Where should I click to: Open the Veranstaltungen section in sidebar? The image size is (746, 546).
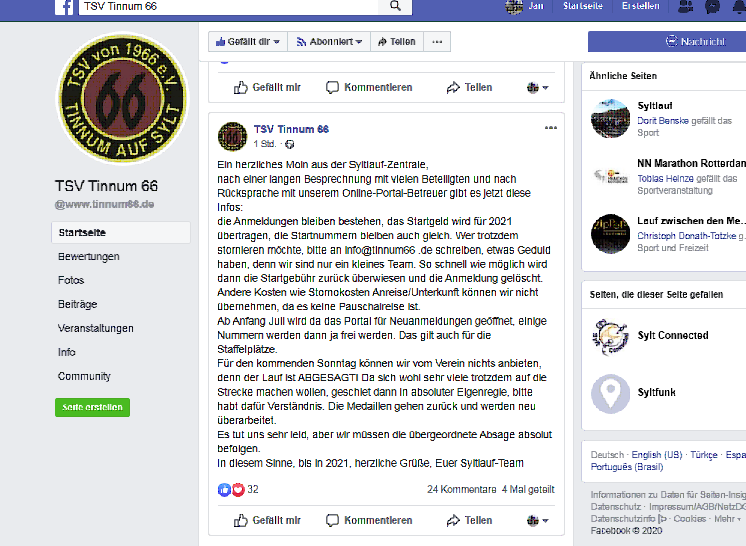pos(96,328)
